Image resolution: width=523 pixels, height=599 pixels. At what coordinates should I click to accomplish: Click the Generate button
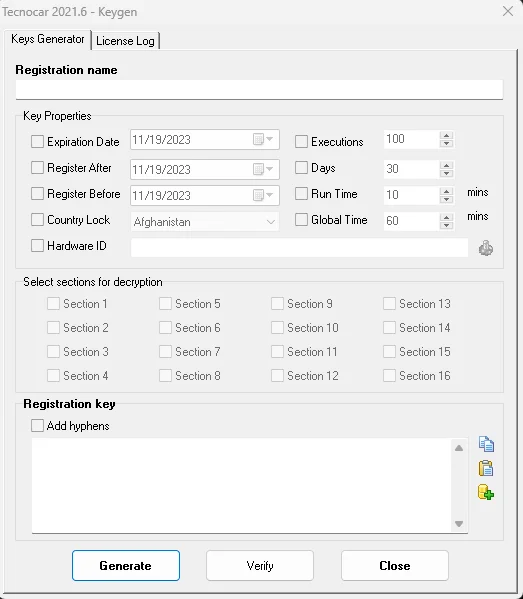(126, 565)
